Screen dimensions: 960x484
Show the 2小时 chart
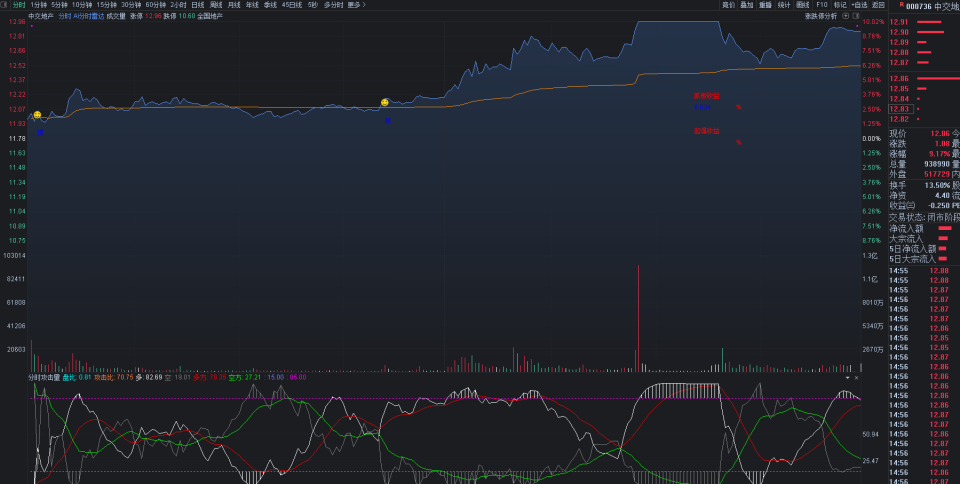point(178,4)
